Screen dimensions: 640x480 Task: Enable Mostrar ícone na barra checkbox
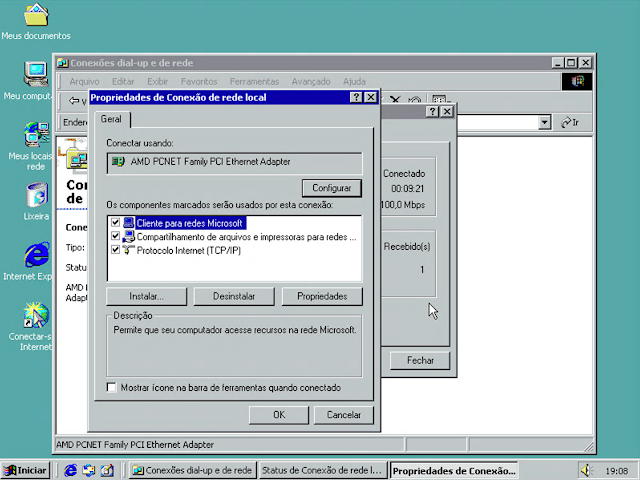[x=111, y=387]
